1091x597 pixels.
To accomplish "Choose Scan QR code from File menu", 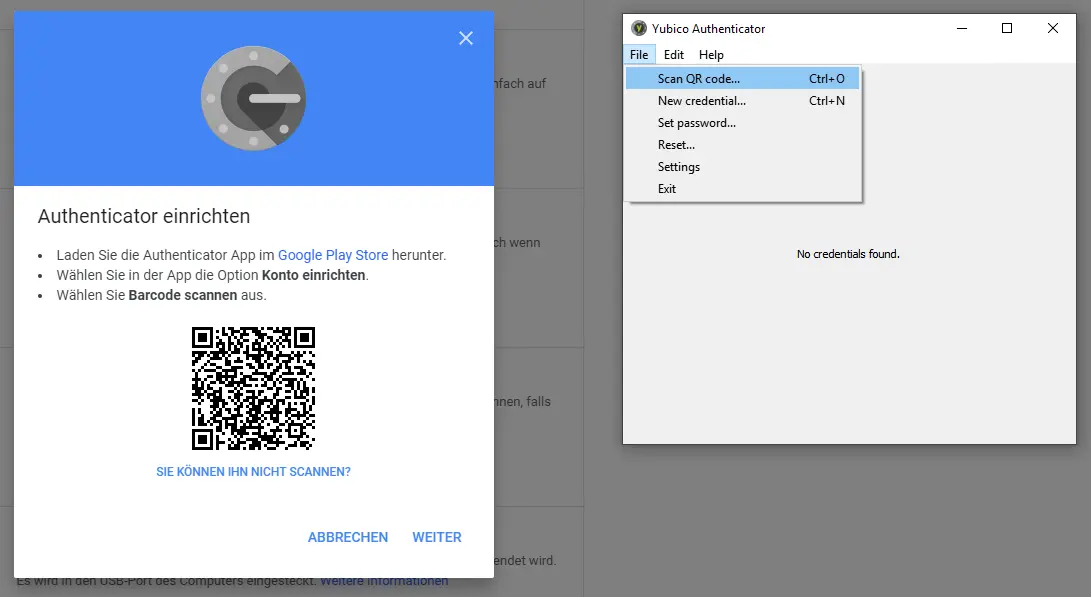I will (742, 79).
